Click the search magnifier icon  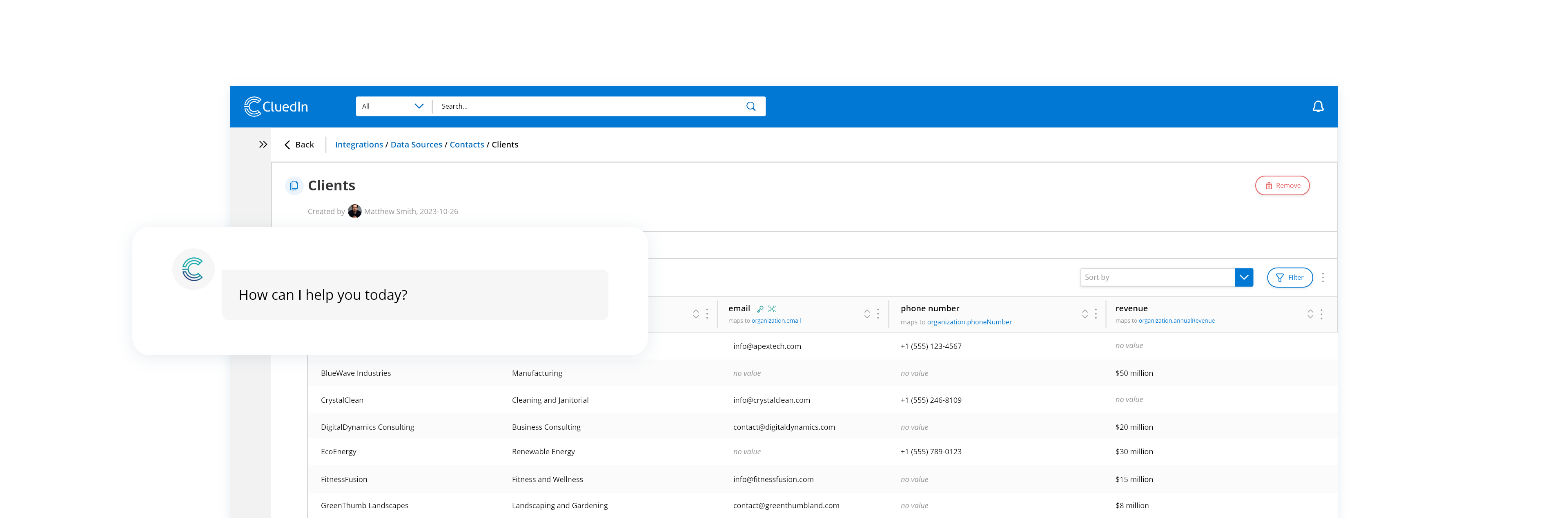tap(751, 106)
